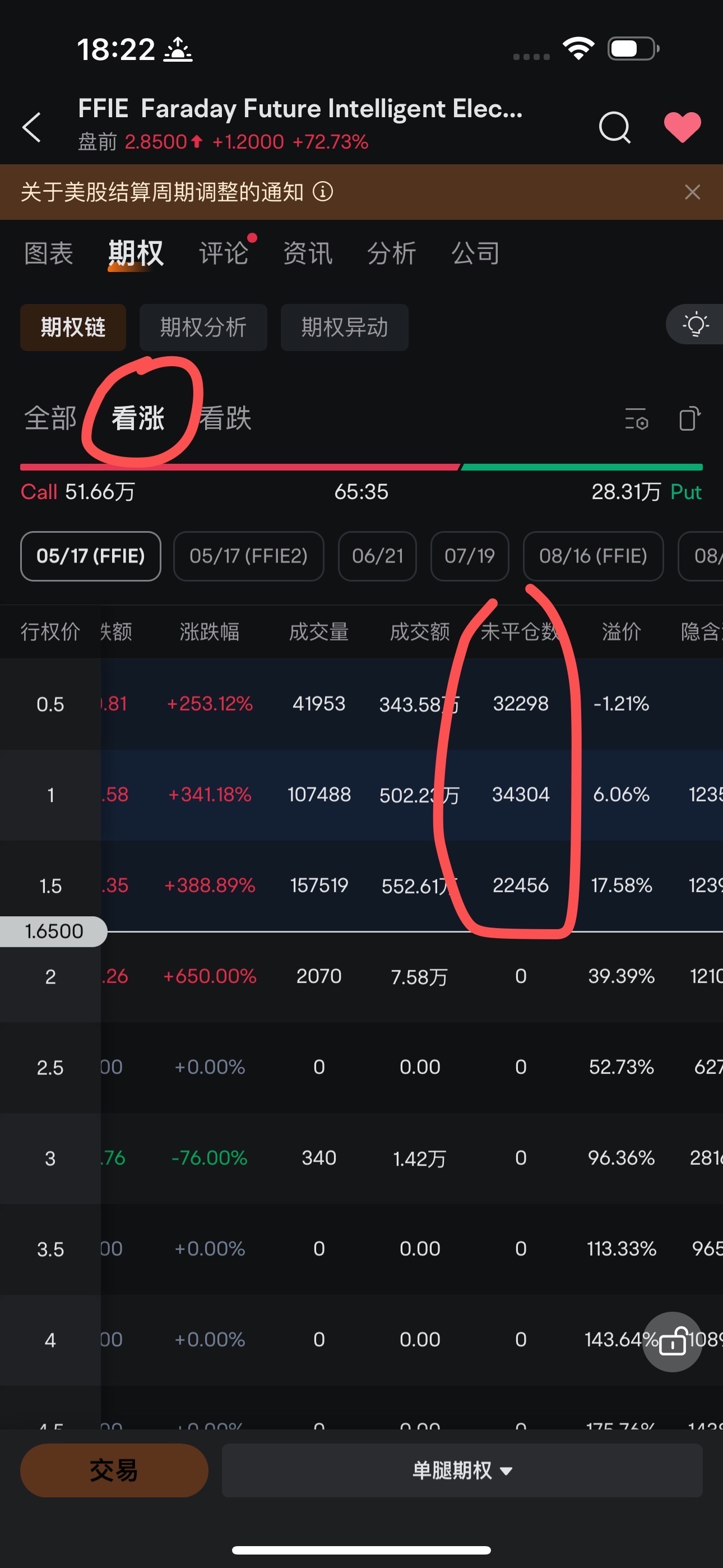Switch to the 图表 tab
Viewport: 723px width, 1568px height.
coord(49,252)
